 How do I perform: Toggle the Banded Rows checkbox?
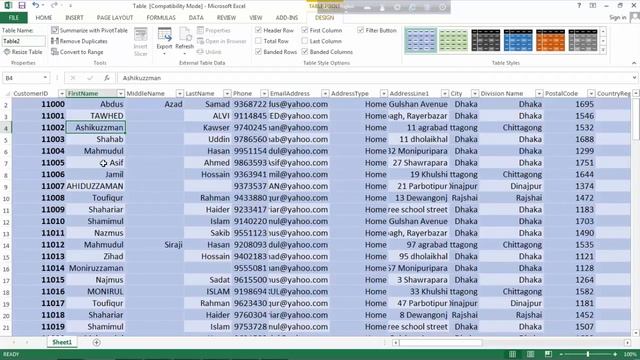point(258,52)
